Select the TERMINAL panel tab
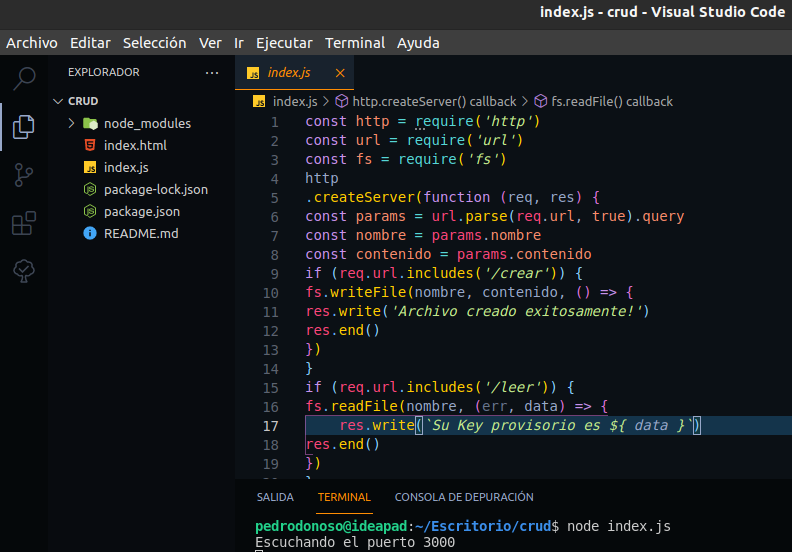The image size is (792, 552). tap(344, 497)
